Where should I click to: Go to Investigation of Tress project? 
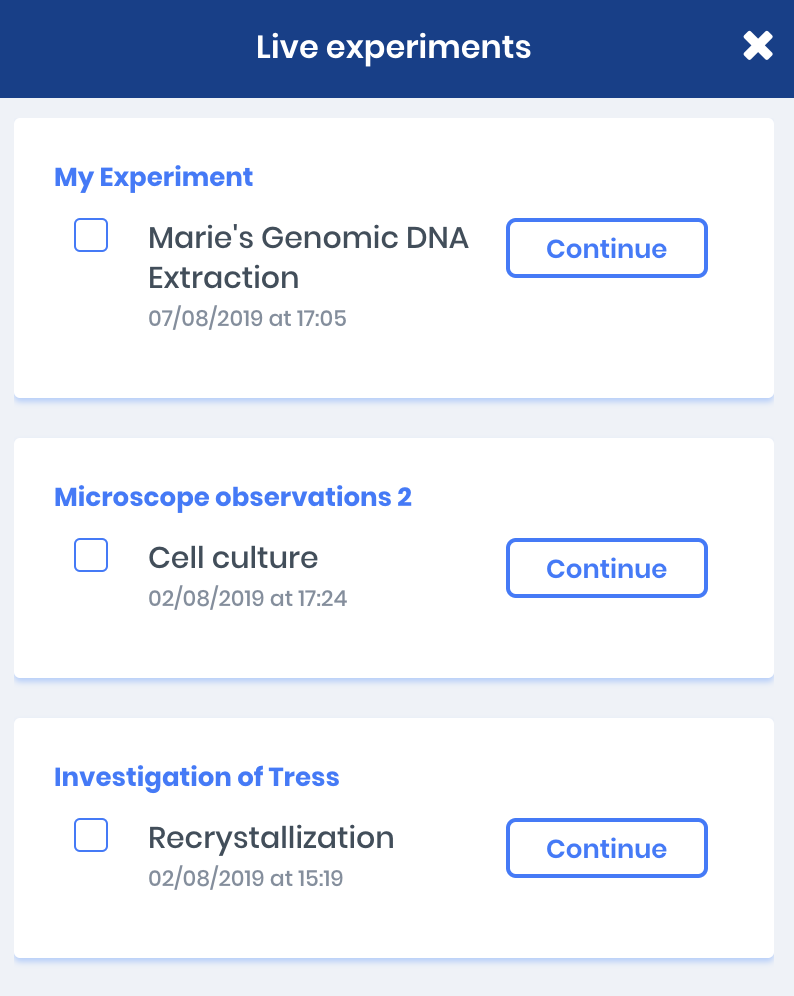coord(196,777)
